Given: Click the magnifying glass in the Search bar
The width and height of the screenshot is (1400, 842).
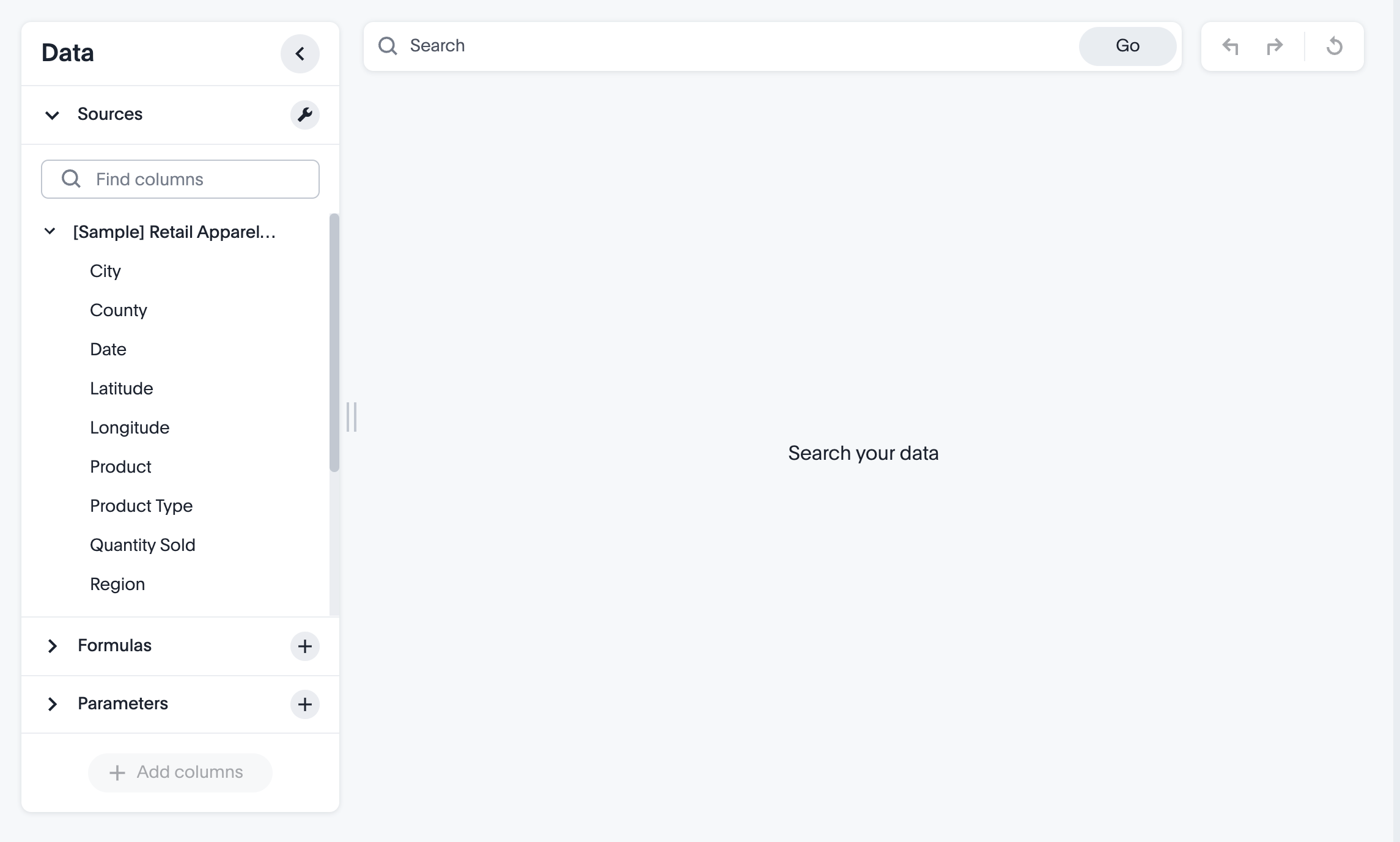Looking at the screenshot, I should (388, 45).
